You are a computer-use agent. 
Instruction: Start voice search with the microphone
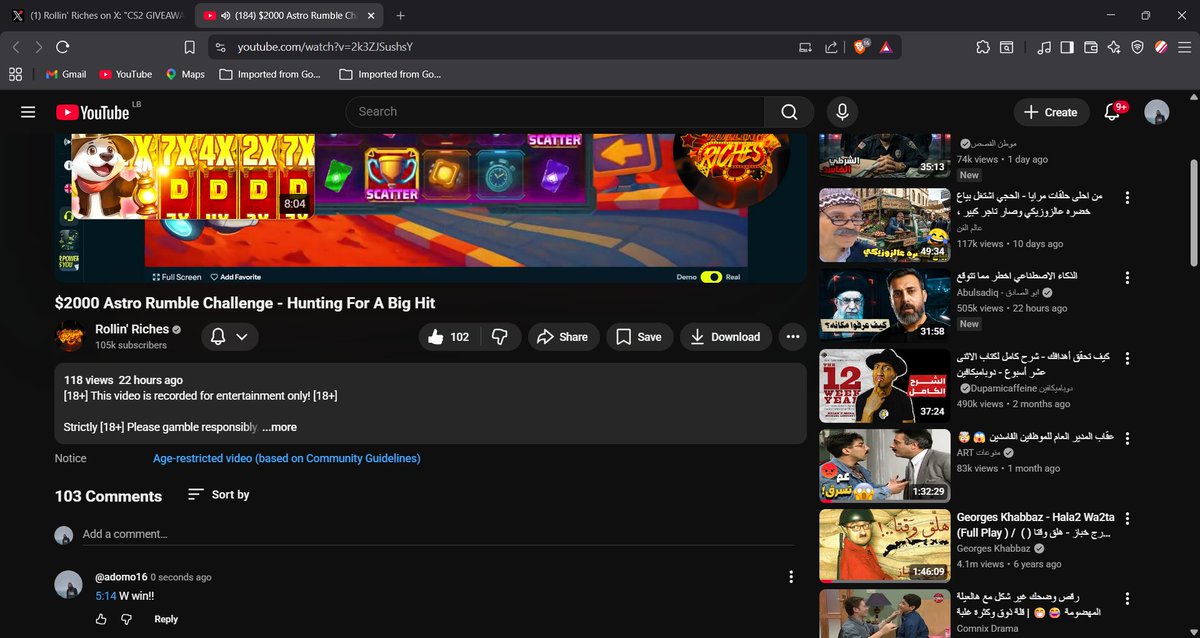click(842, 112)
